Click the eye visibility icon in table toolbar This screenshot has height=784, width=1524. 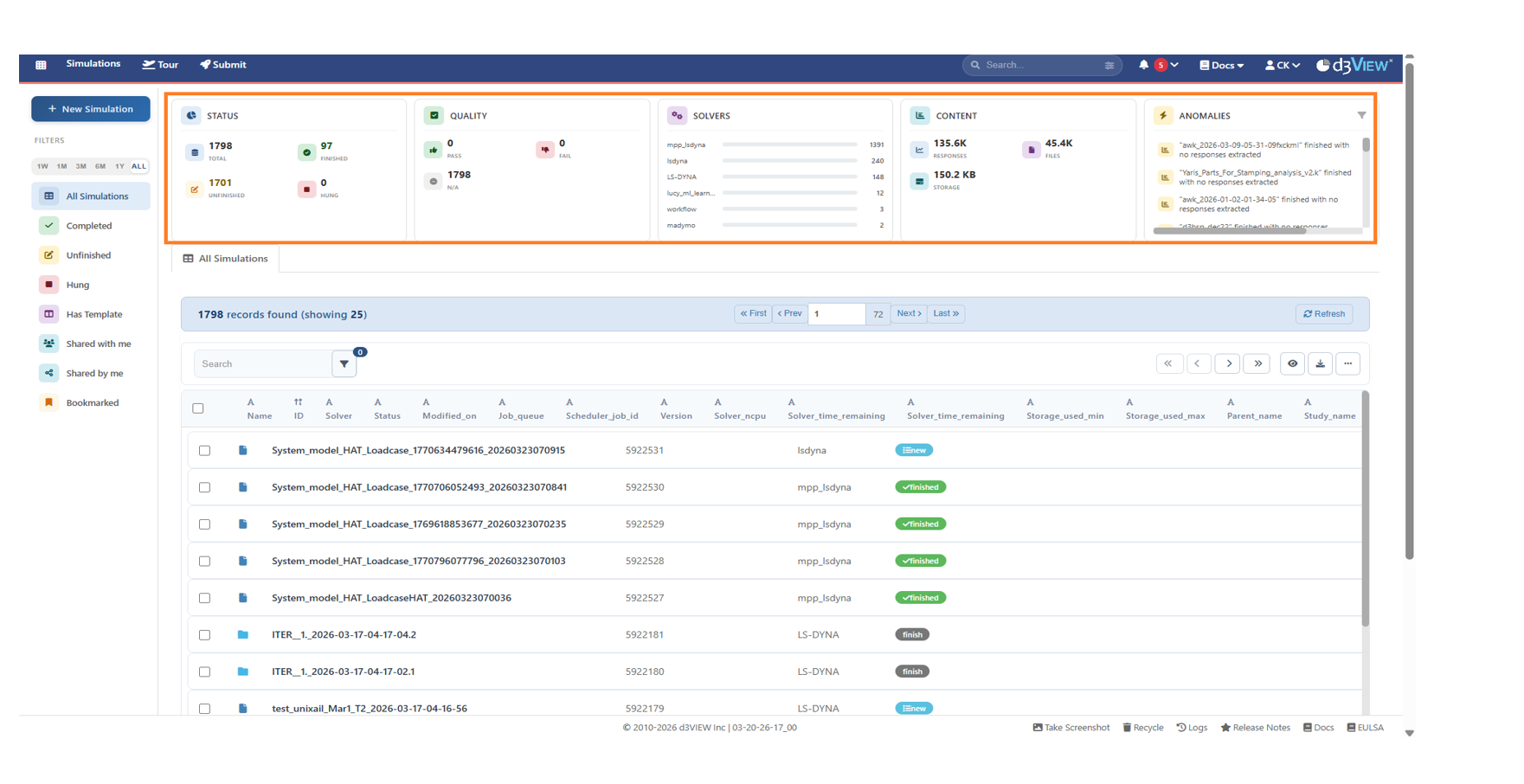[x=1292, y=363]
